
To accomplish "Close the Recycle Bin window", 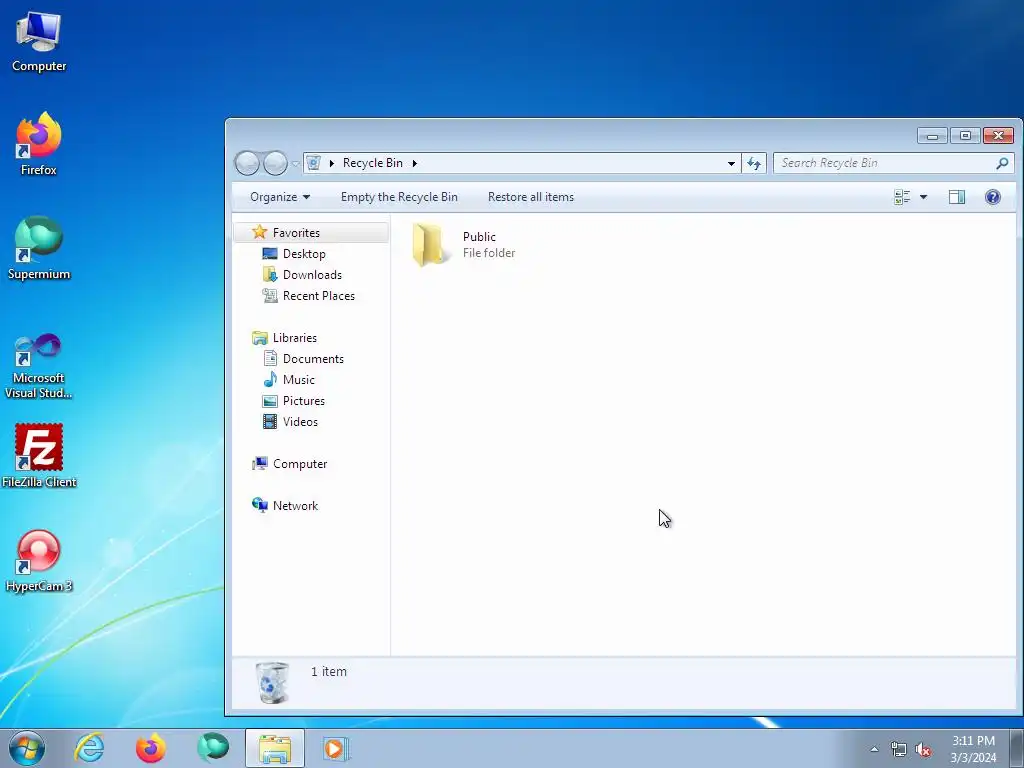I will tap(998, 136).
